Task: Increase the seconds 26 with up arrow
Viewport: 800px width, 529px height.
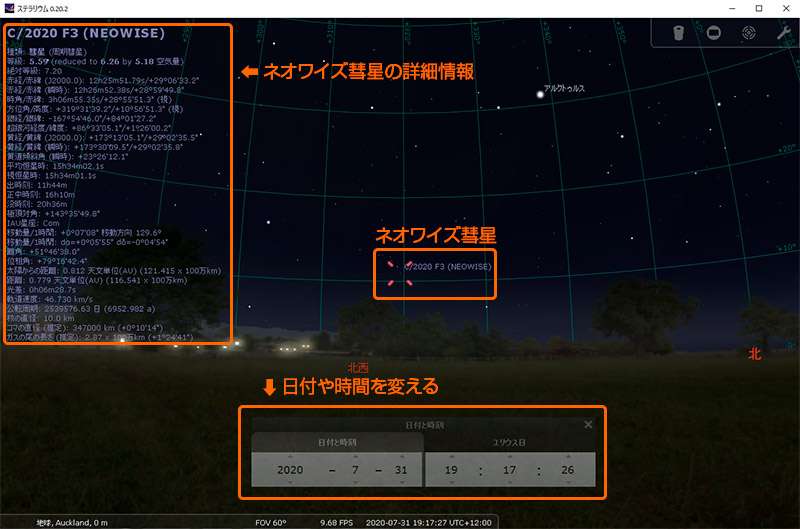Action: (568, 456)
